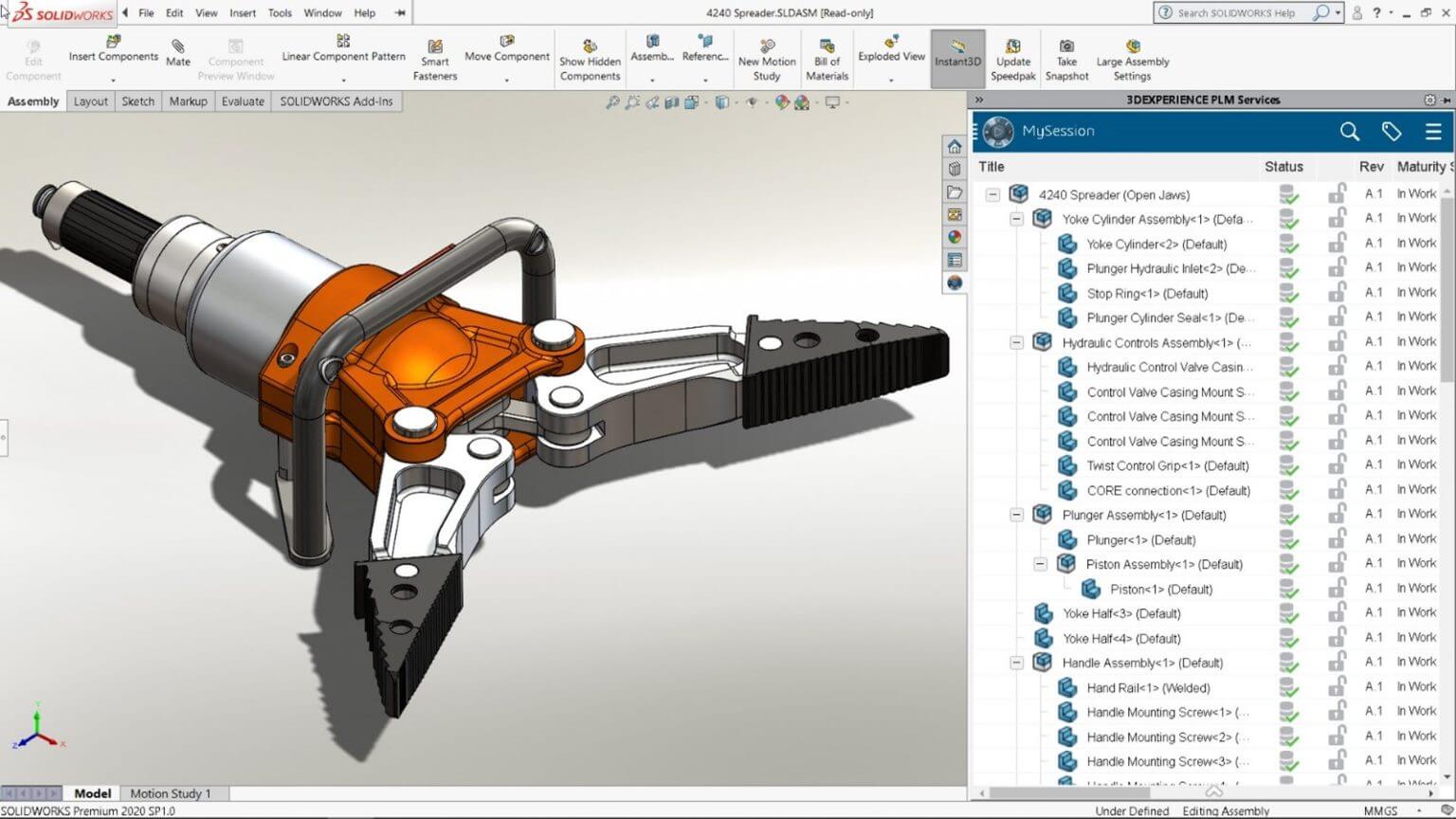Click the Take Snapshot tool

(1066, 52)
